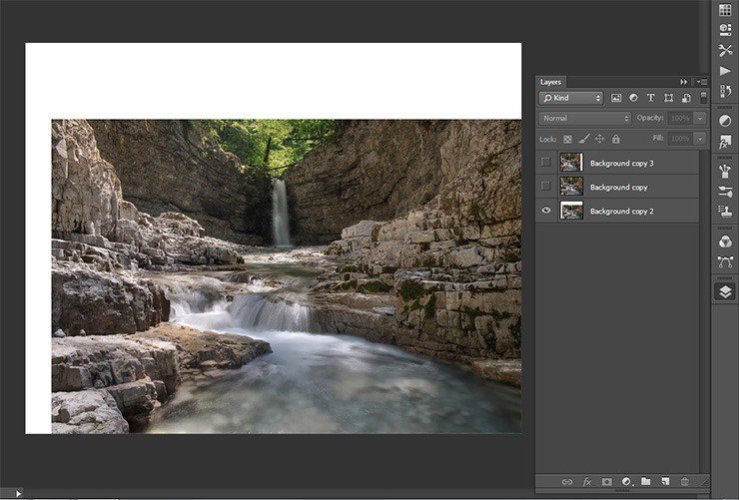Click the delete layer trash icon
The width and height of the screenshot is (739, 500).
click(685, 481)
